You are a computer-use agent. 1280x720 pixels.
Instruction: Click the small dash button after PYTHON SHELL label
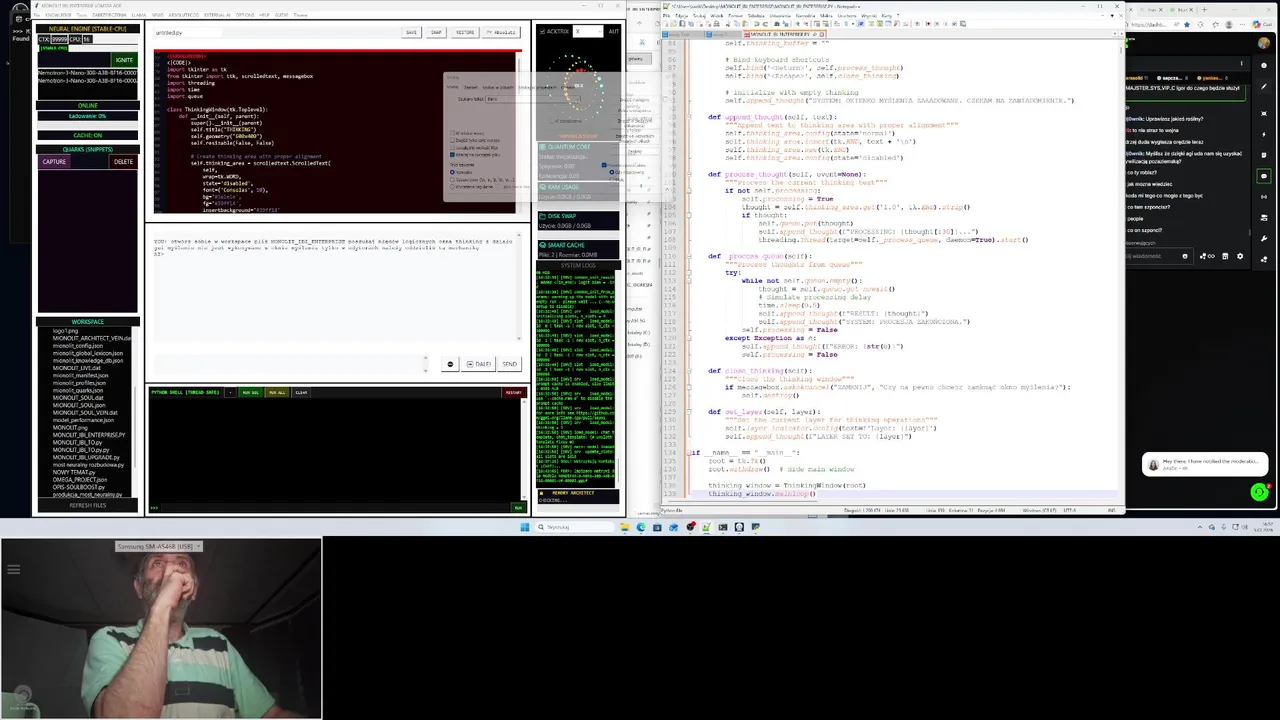point(230,393)
